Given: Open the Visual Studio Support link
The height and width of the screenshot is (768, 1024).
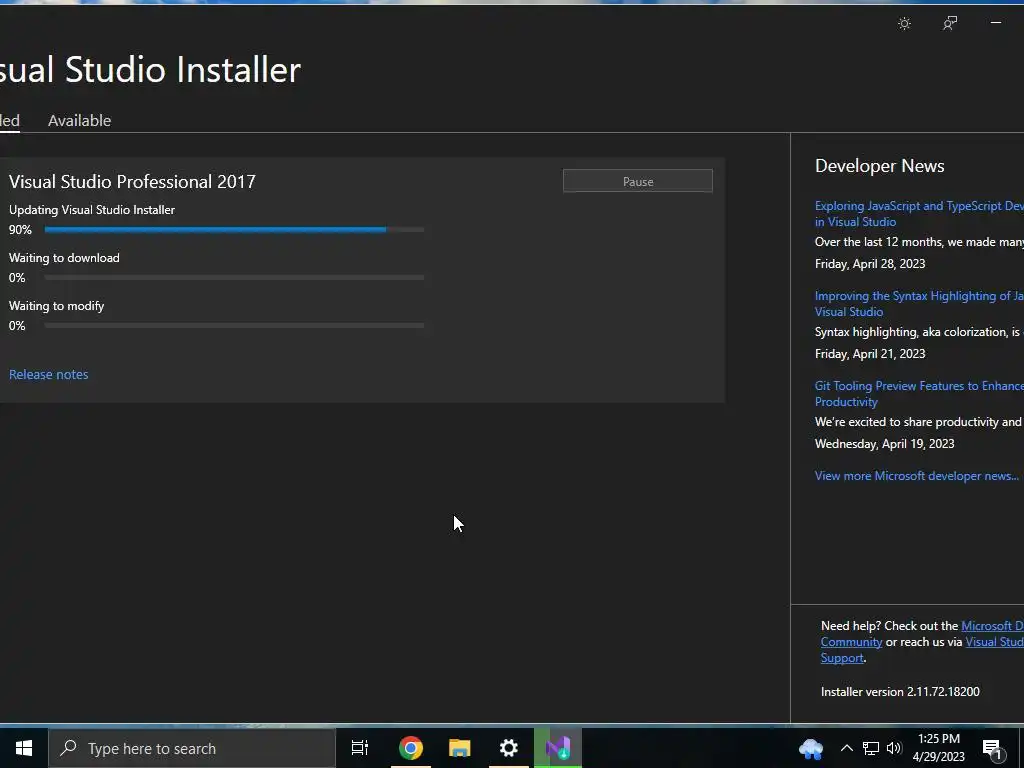Looking at the screenshot, I should (994, 642).
